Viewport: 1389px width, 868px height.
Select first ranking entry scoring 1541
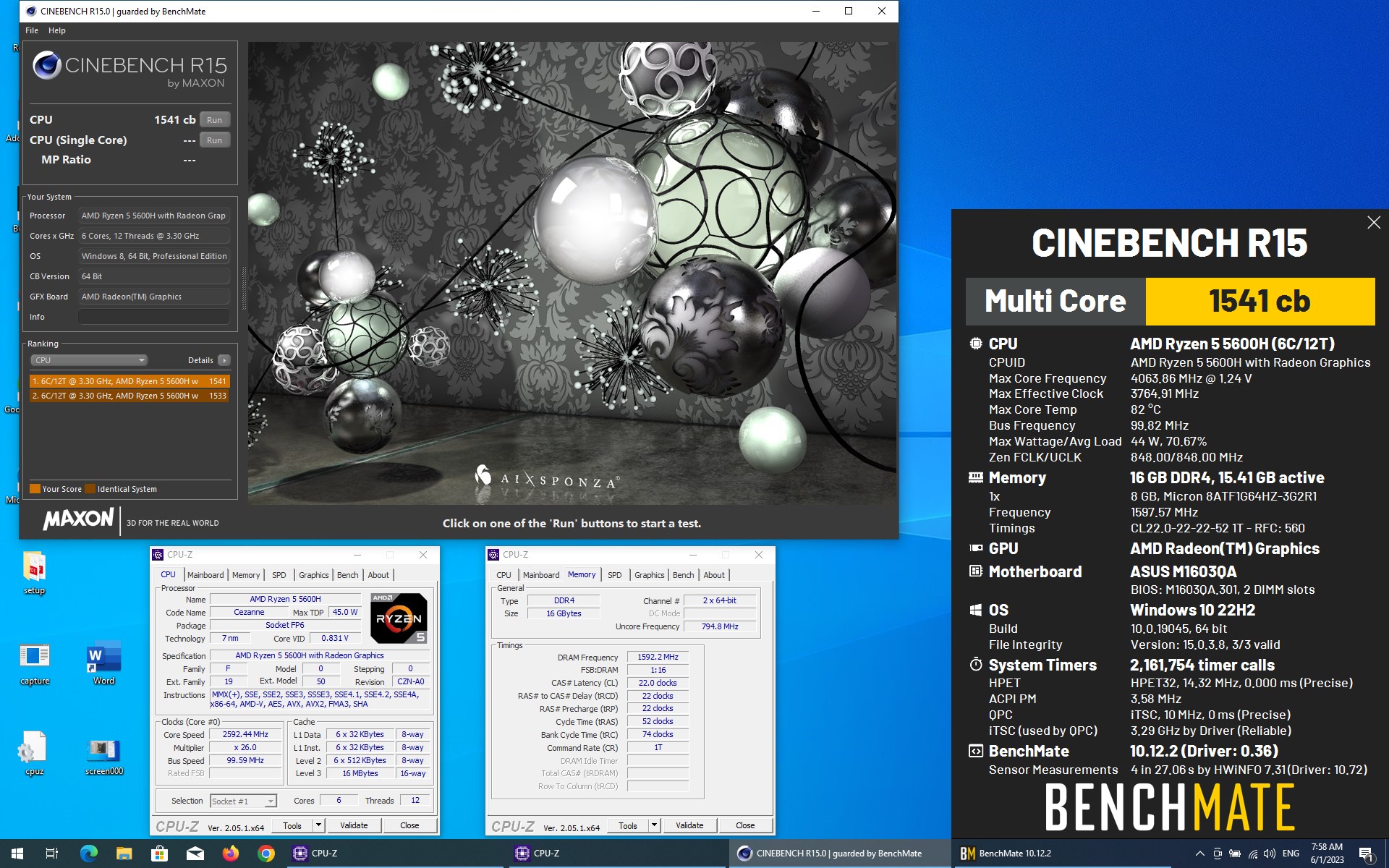pos(129,381)
